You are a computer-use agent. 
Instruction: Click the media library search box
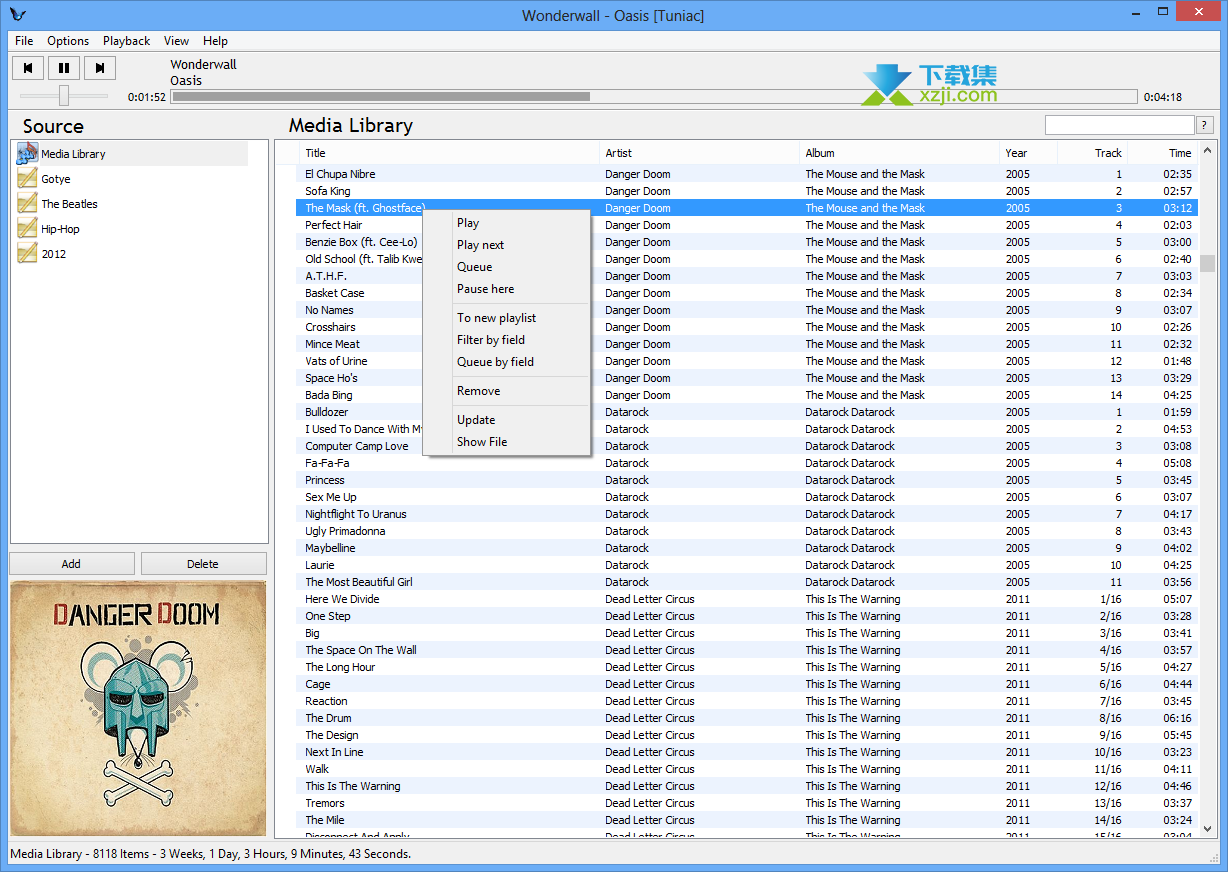tap(1120, 125)
